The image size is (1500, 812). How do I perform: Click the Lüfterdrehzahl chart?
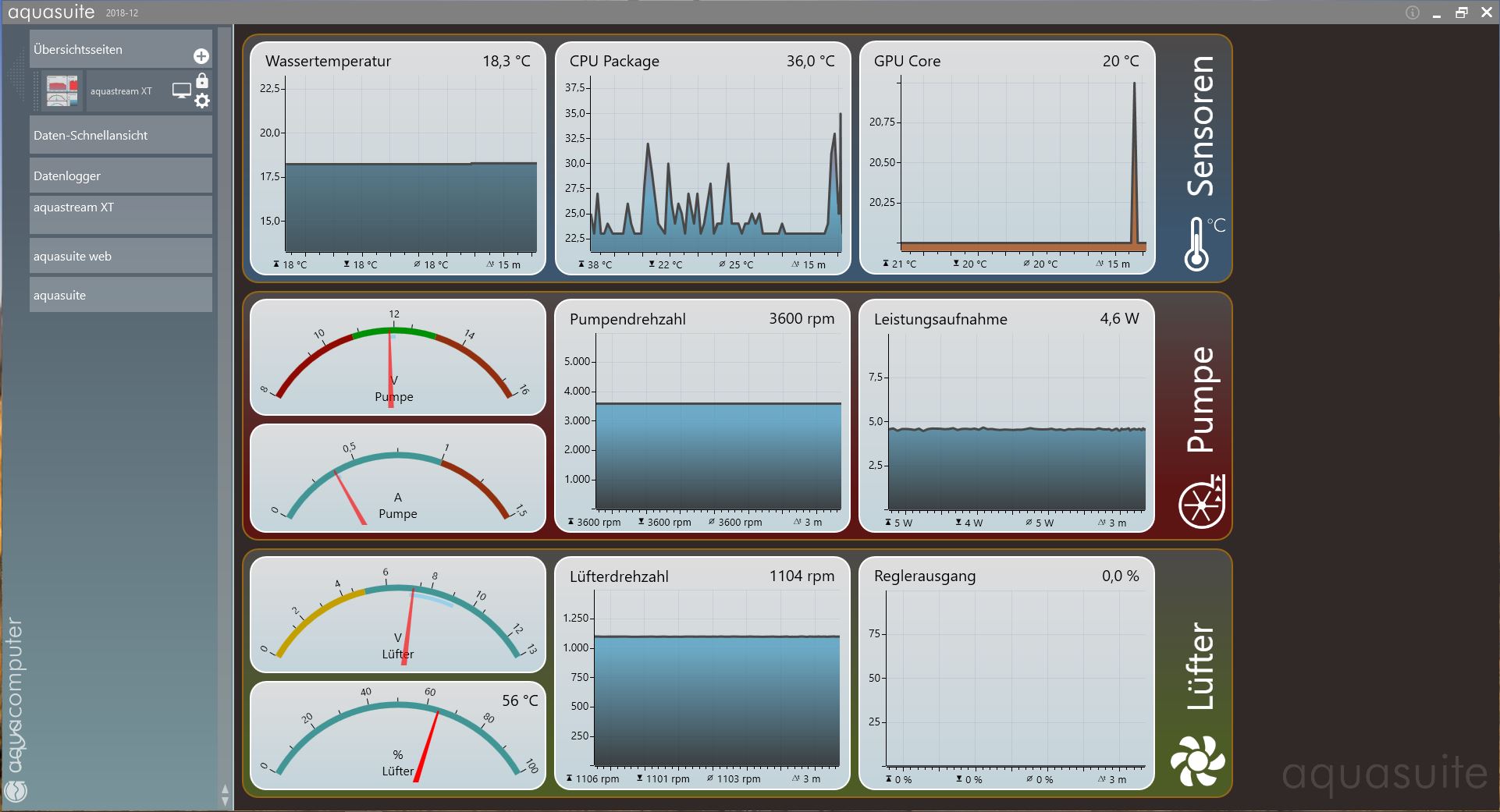702,673
